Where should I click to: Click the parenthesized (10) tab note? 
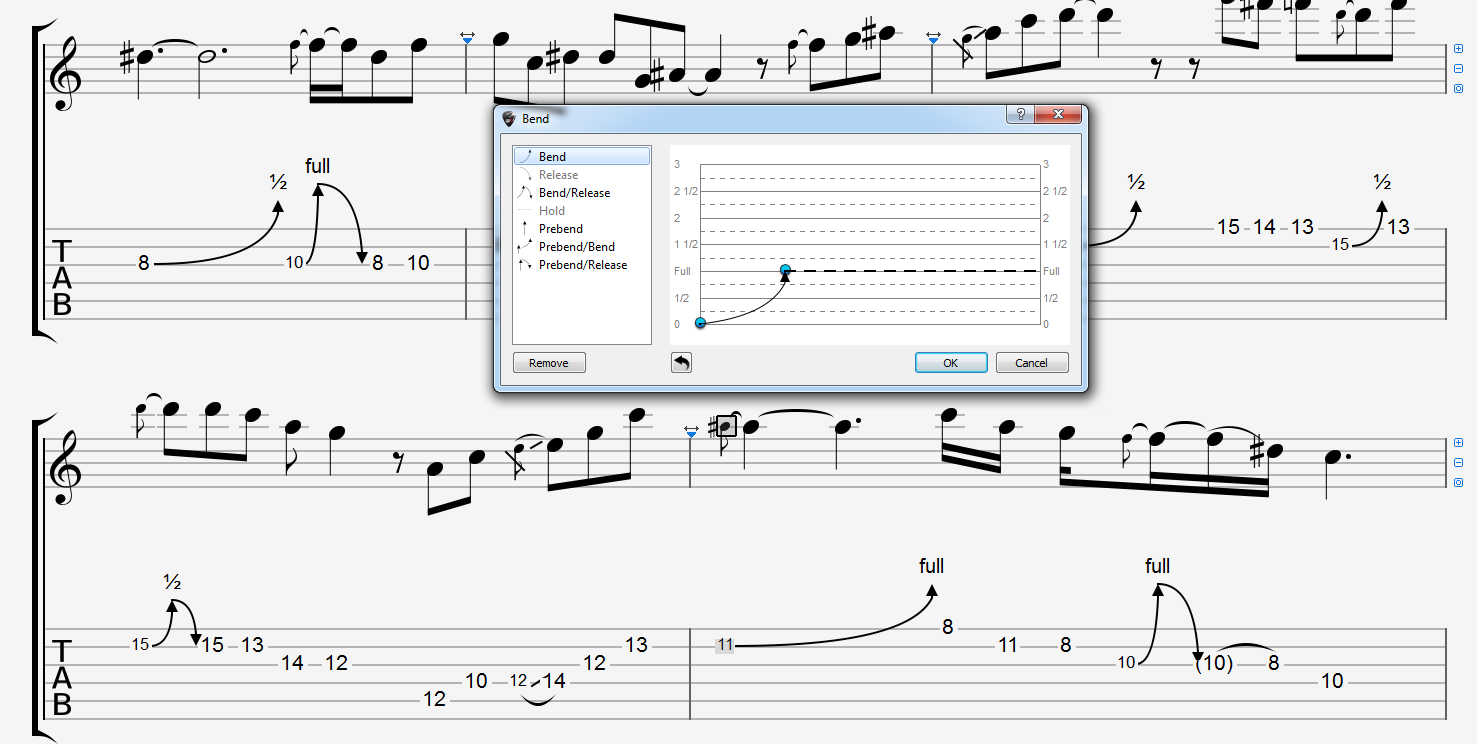[x=1214, y=663]
